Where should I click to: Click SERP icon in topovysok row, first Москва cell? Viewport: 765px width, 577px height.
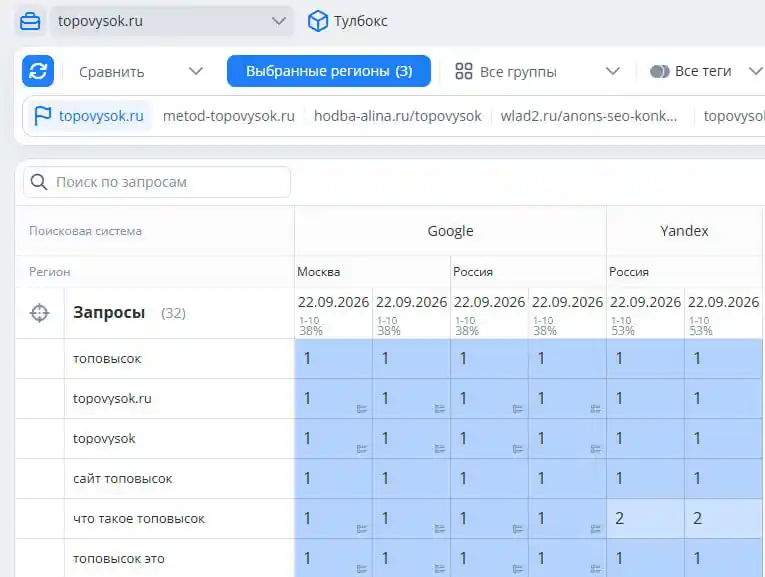point(362,449)
